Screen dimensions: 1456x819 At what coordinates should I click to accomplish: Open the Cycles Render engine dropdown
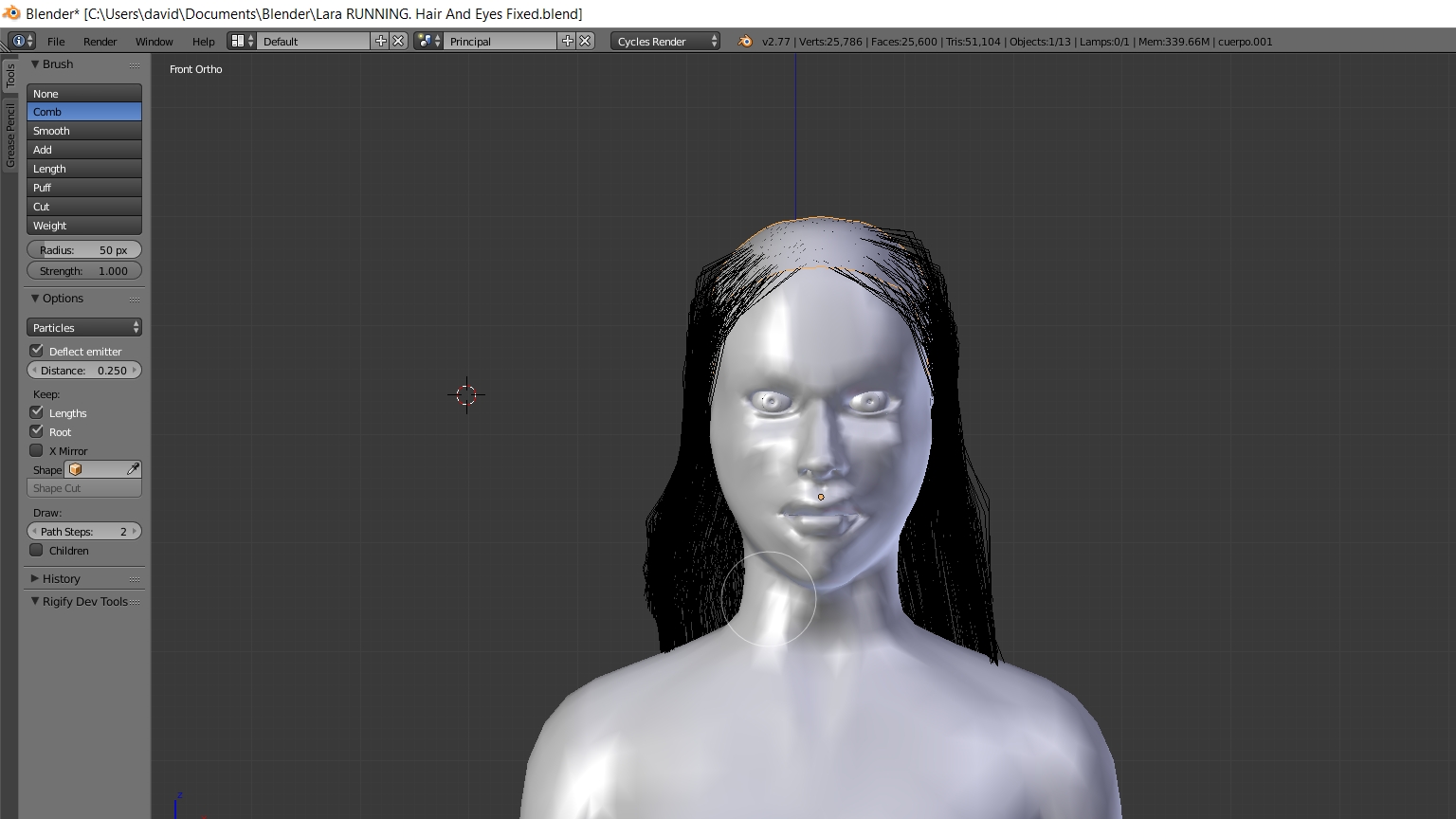[665, 41]
